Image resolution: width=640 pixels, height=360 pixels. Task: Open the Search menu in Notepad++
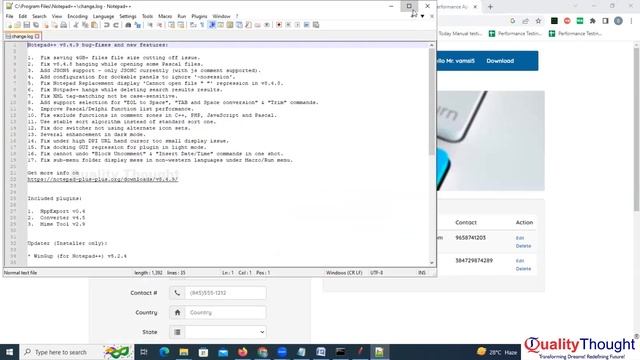click(39, 16)
